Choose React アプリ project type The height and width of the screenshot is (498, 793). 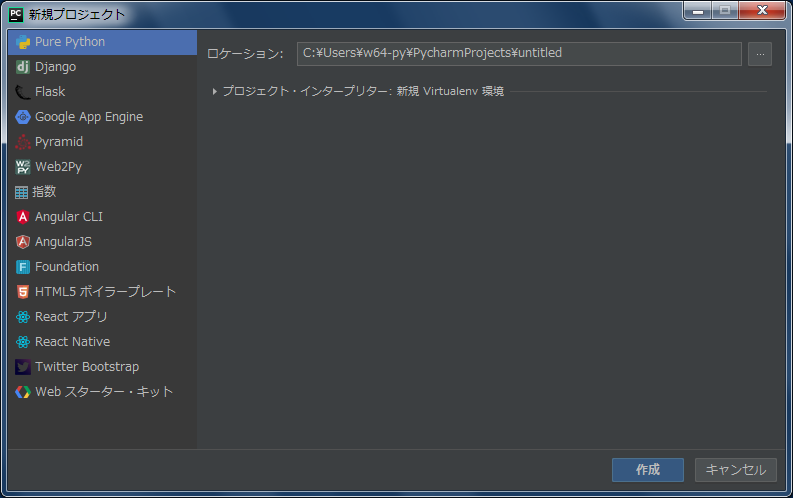click(102, 317)
